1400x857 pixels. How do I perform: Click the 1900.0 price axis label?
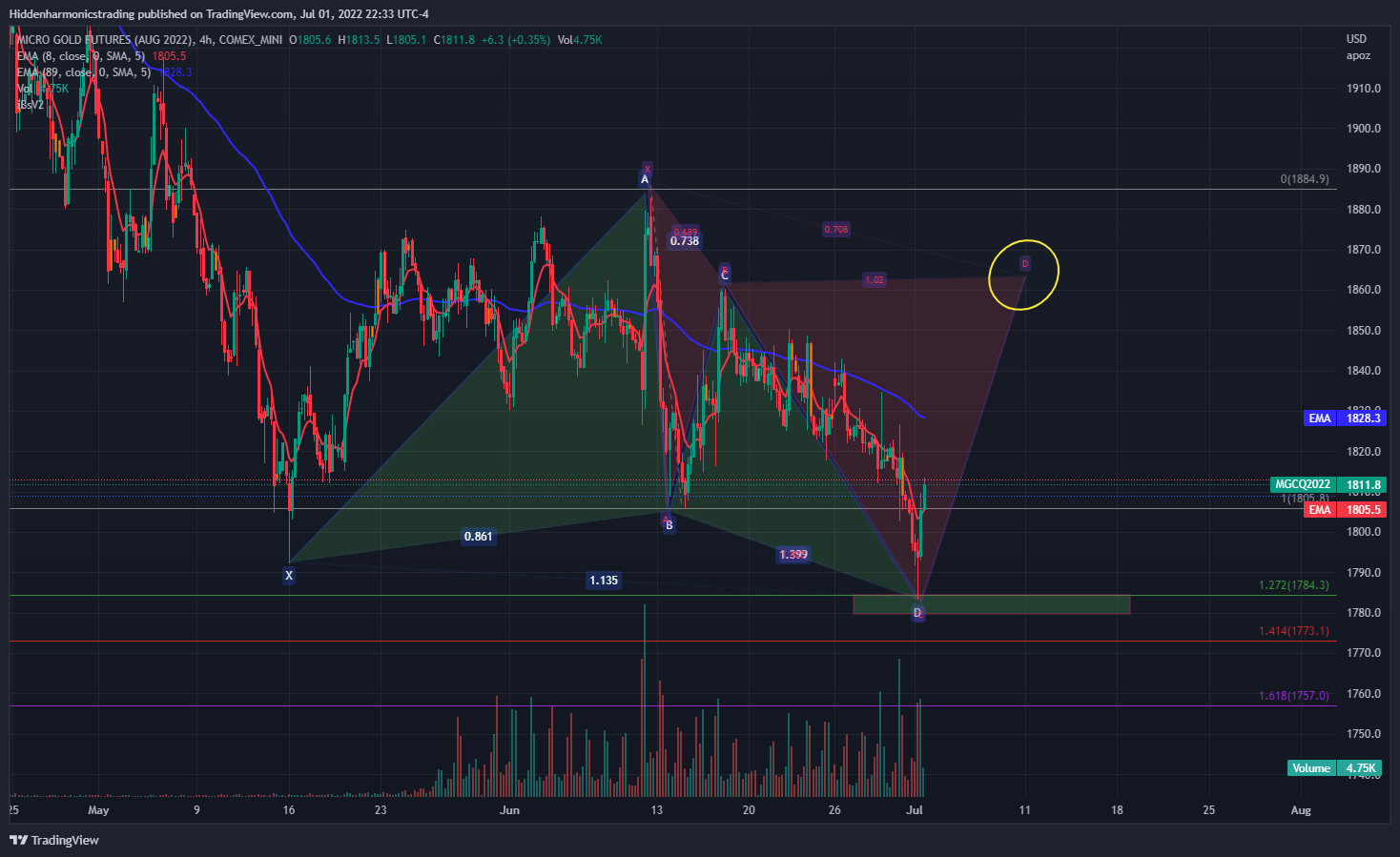1364,129
